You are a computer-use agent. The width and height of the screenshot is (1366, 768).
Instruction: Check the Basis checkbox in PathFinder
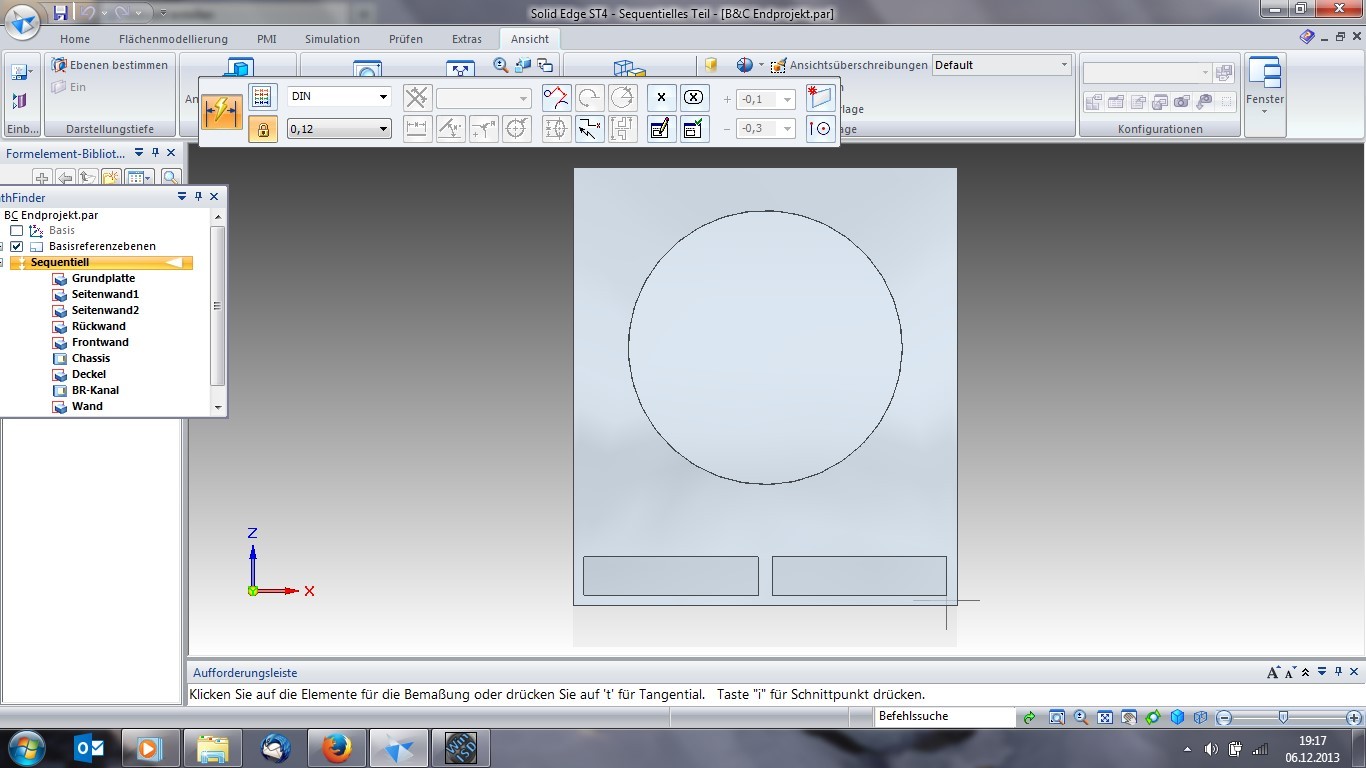point(17,231)
